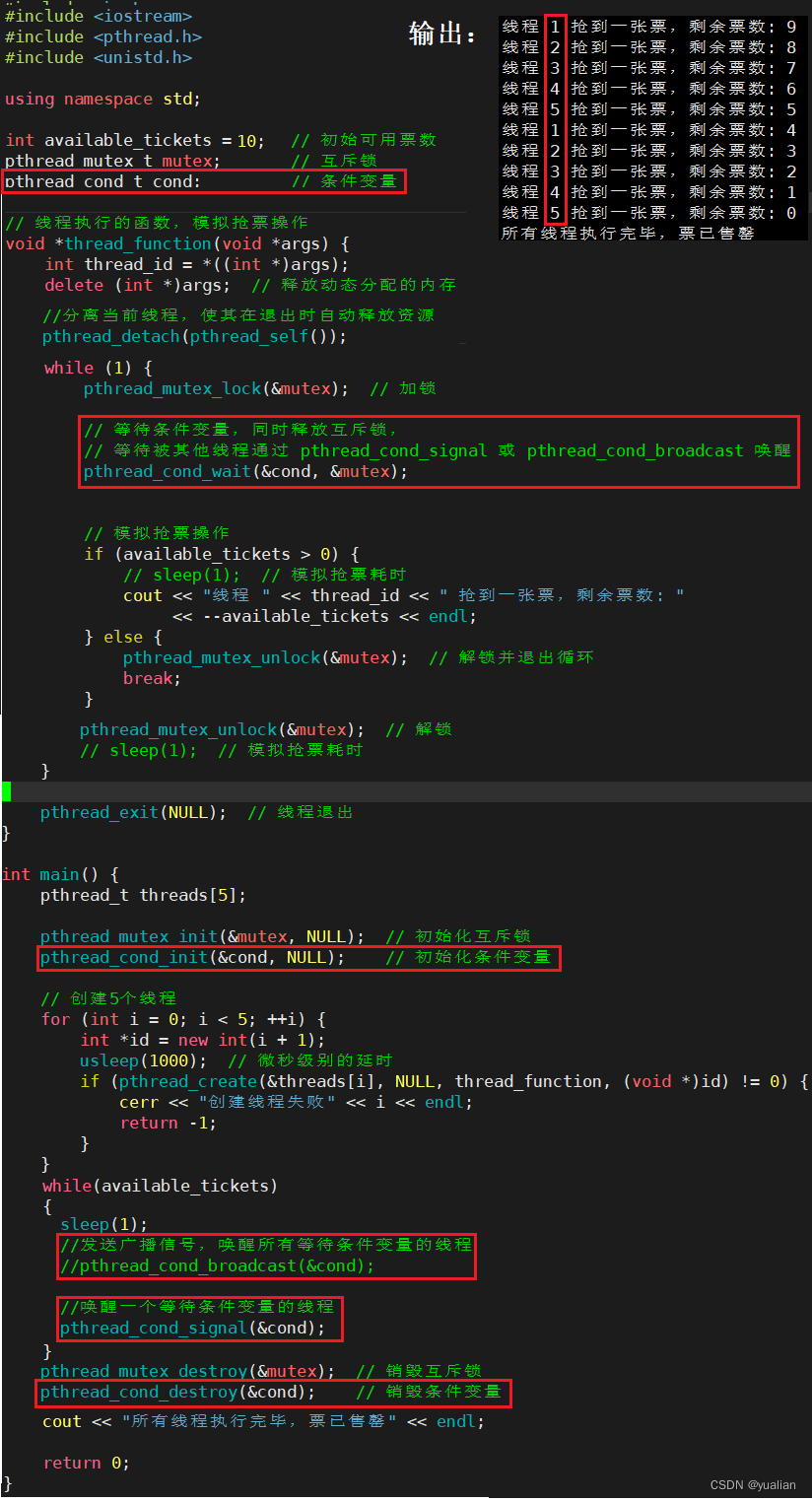This screenshot has height=1502, width=812.
Task: Click the #include <pthread.h> directive
Action: [103, 36]
